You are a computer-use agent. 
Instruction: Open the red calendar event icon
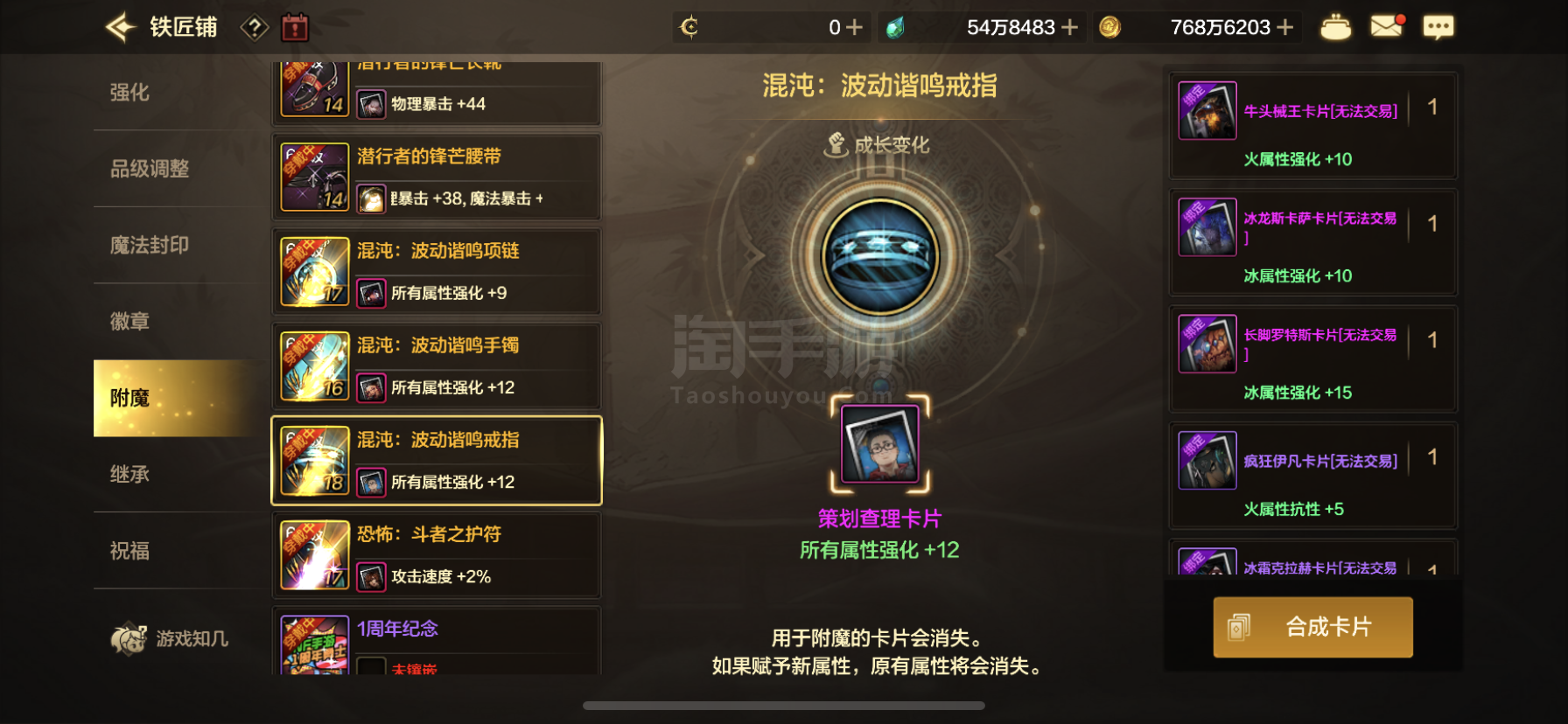pos(295,27)
